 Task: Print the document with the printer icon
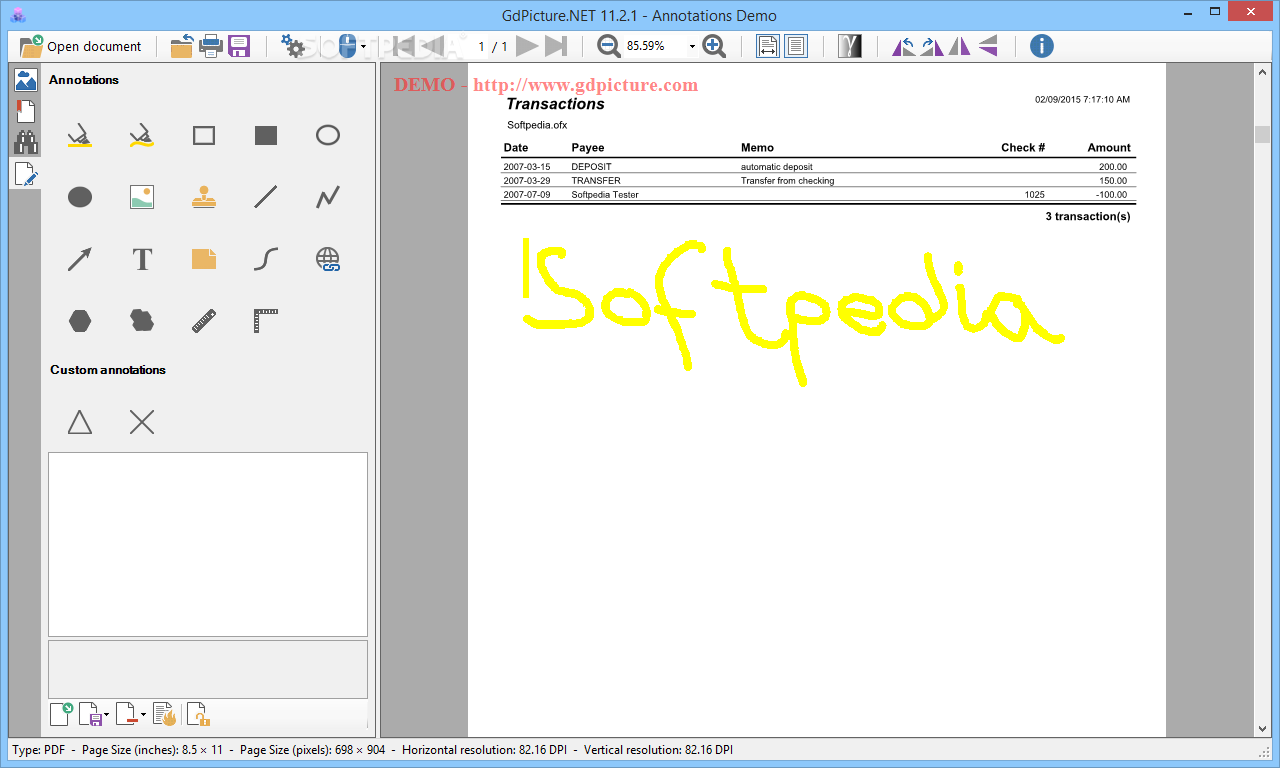click(210, 46)
